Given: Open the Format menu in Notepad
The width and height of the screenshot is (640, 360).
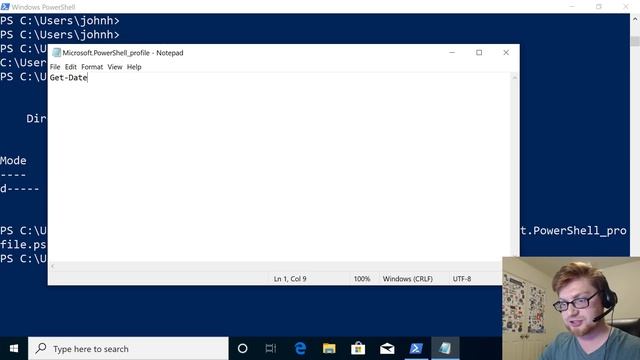Looking at the screenshot, I should coord(92,67).
